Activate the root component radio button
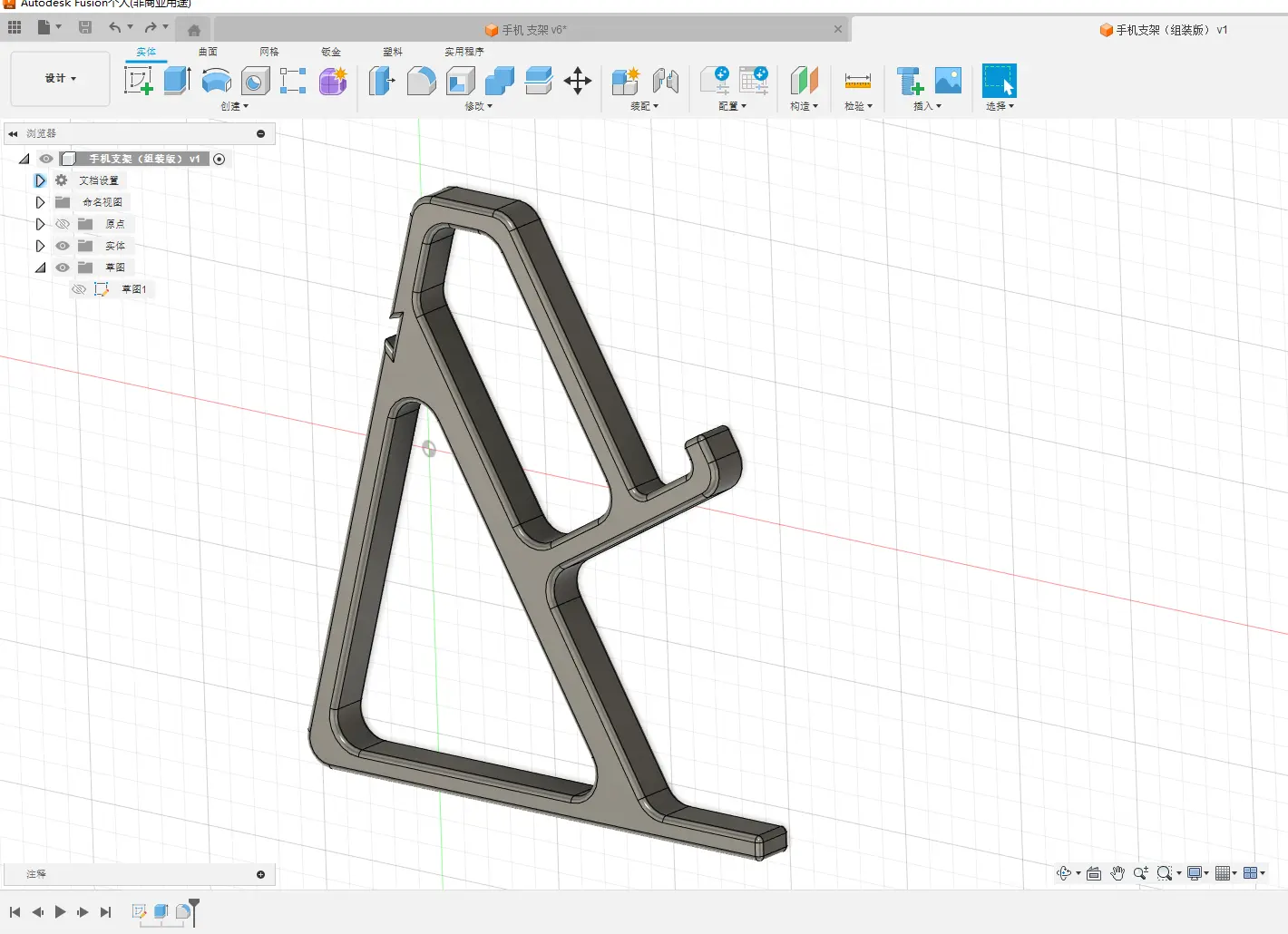The height and width of the screenshot is (934, 1288). coord(220,159)
